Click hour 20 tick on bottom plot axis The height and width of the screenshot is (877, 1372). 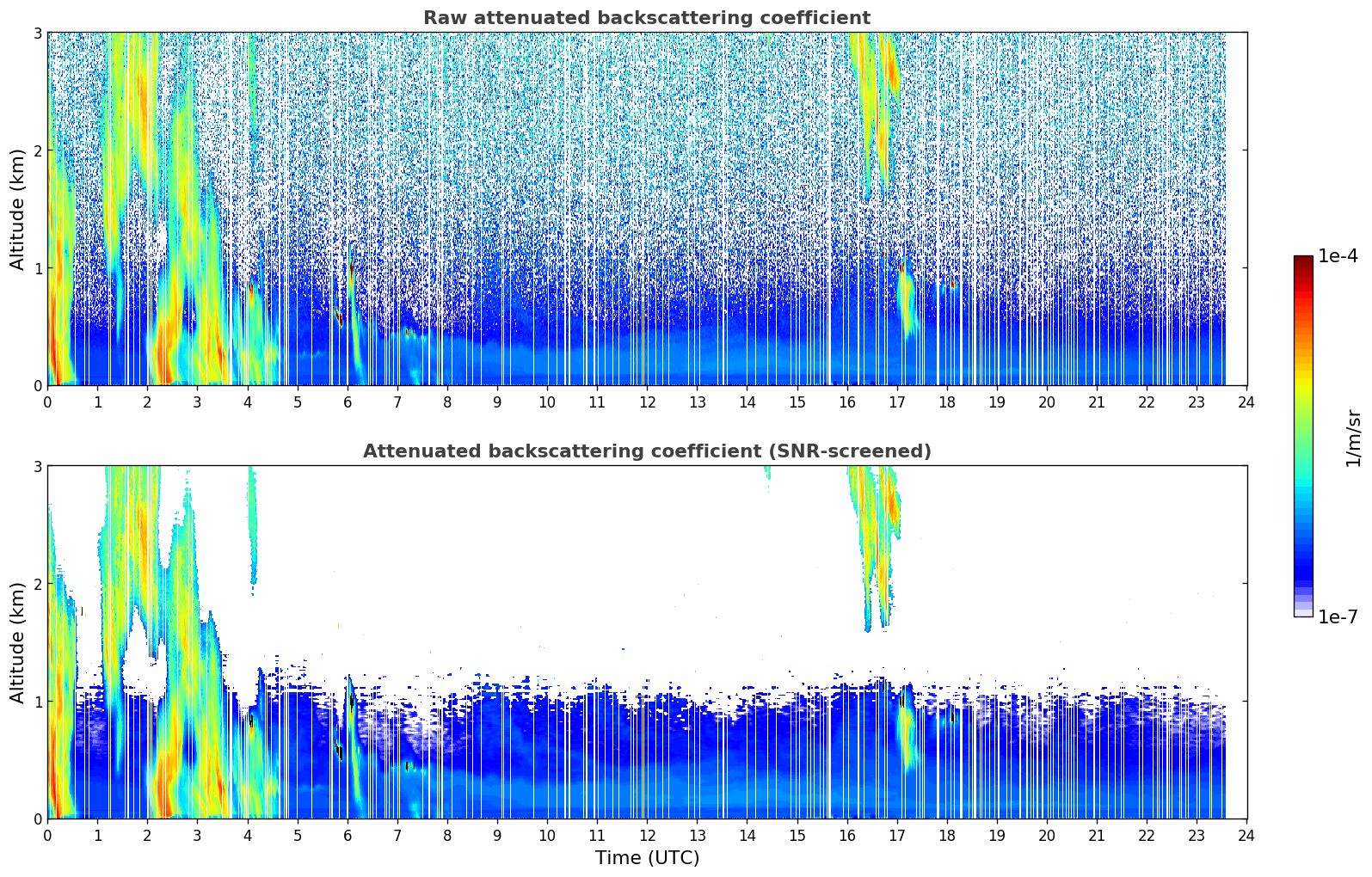[x=1047, y=836]
